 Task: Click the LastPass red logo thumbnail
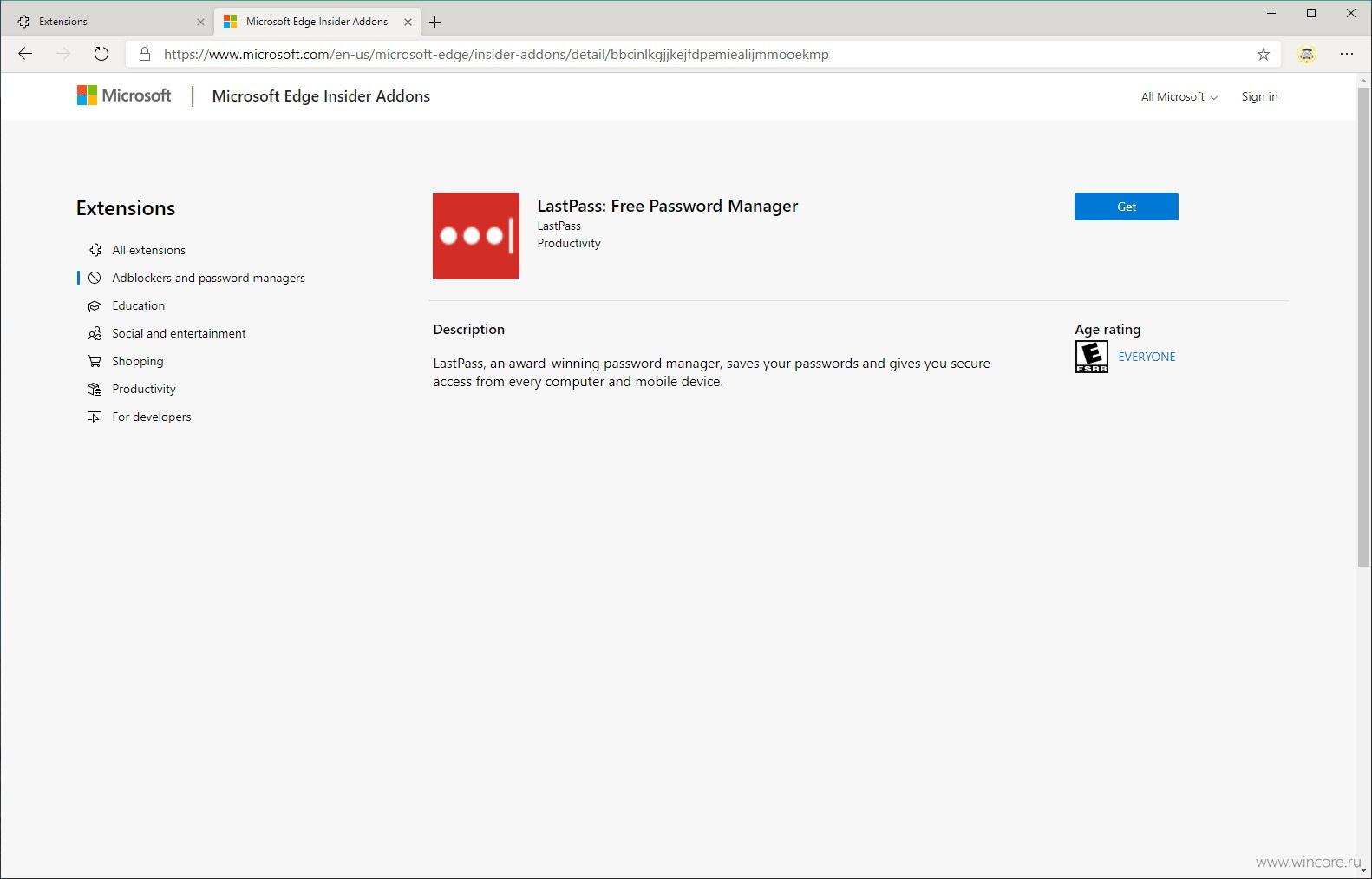tap(476, 236)
